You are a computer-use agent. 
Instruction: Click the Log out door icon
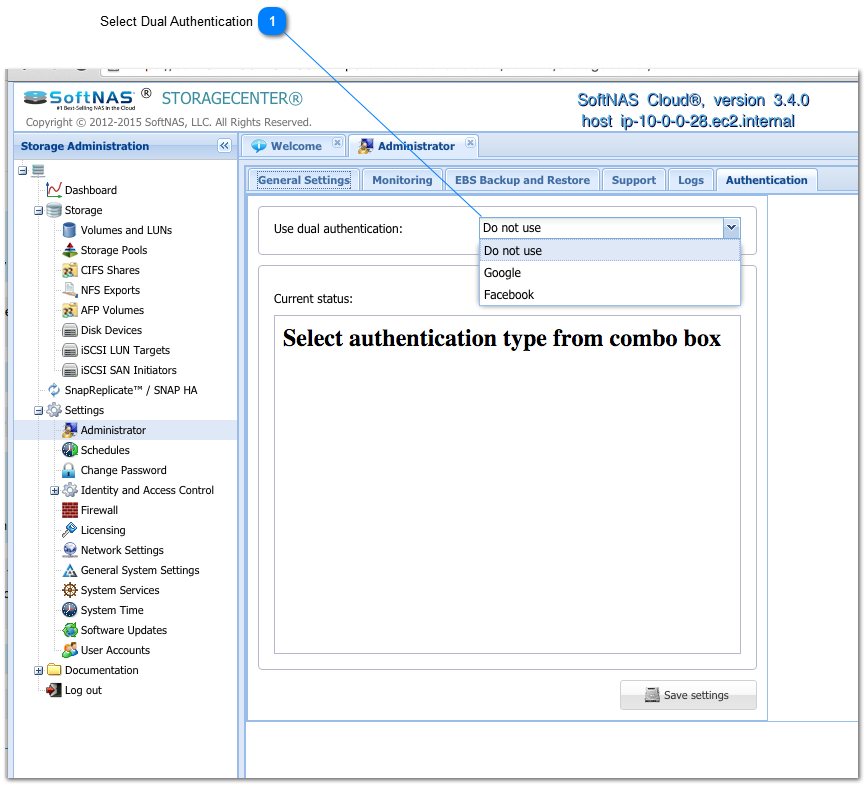[54, 690]
